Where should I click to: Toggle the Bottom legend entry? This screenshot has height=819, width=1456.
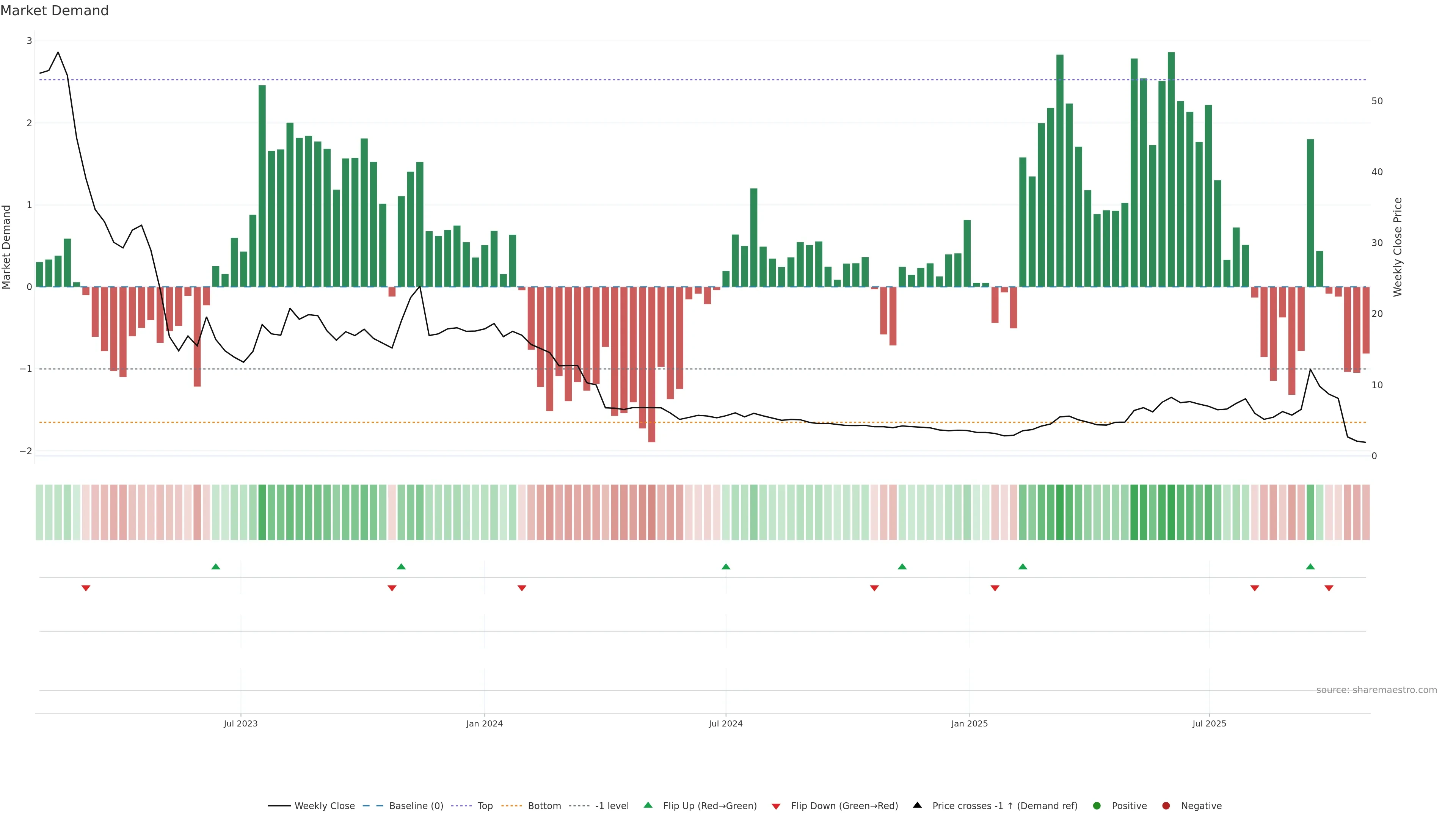544,805
